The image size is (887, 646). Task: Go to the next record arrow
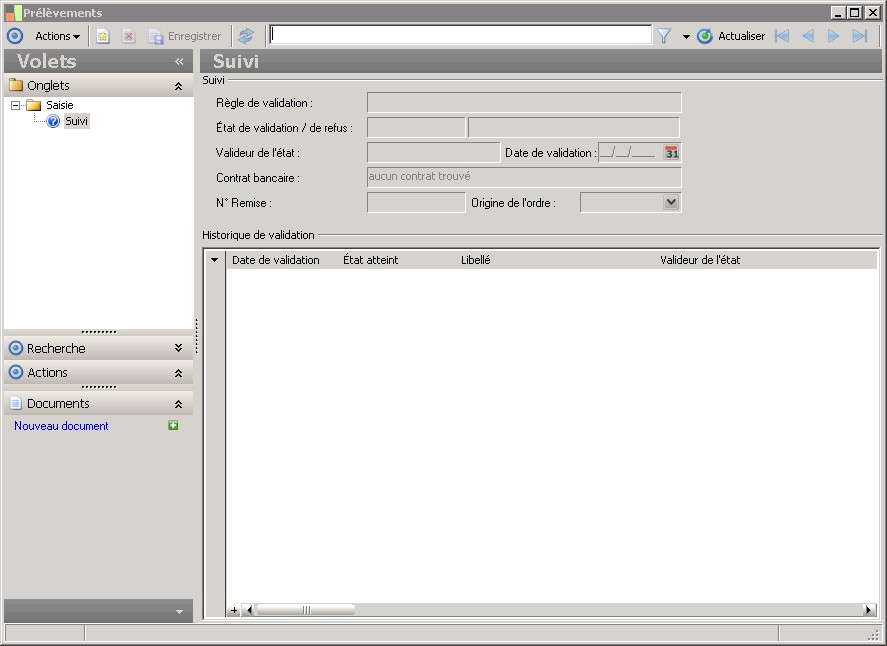(x=833, y=36)
